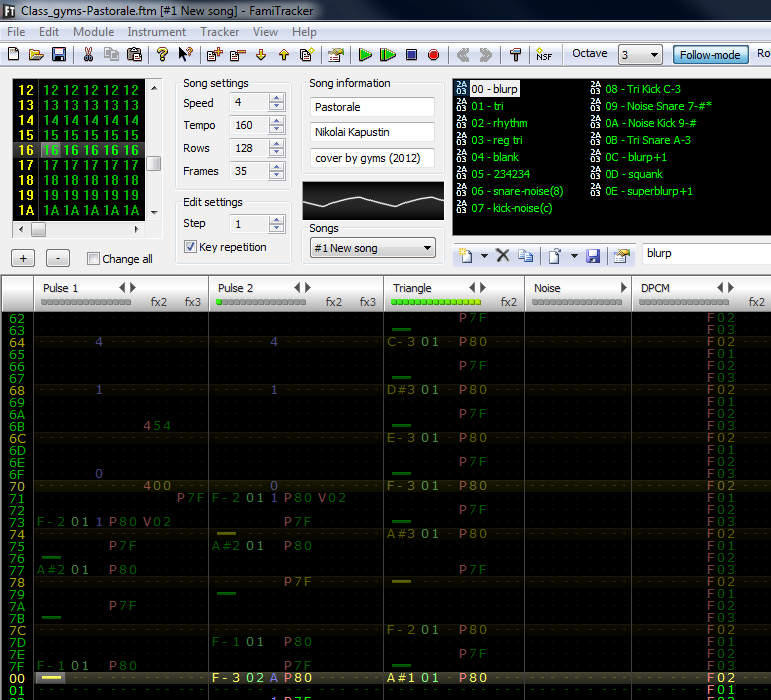Image resolution: width=771 pixels, height=700 pixels.
Task: Go to next track with right chevrons
Action: click(x=486, y=55)
